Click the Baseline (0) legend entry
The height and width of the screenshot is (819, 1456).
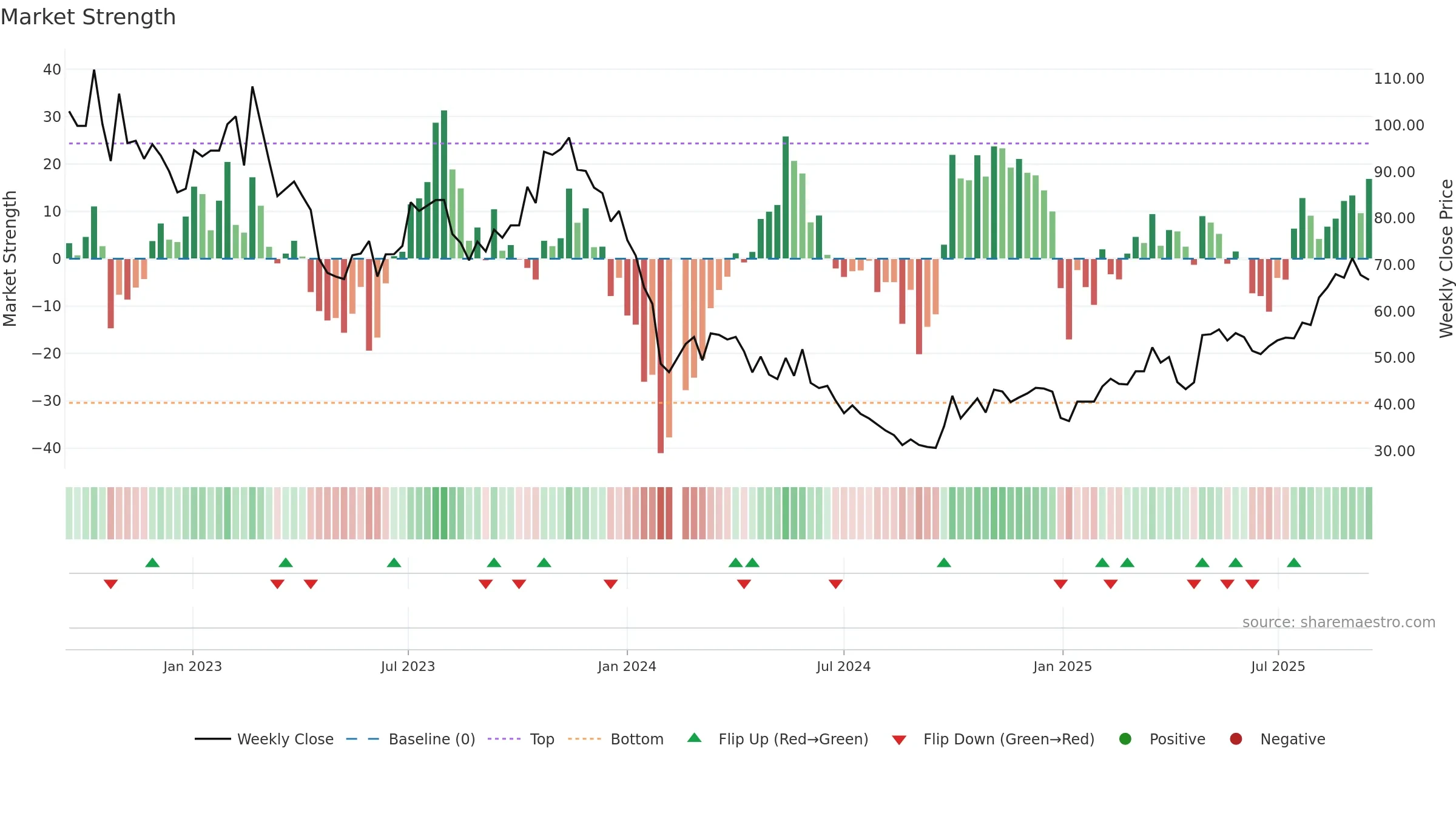coord(411,739)
